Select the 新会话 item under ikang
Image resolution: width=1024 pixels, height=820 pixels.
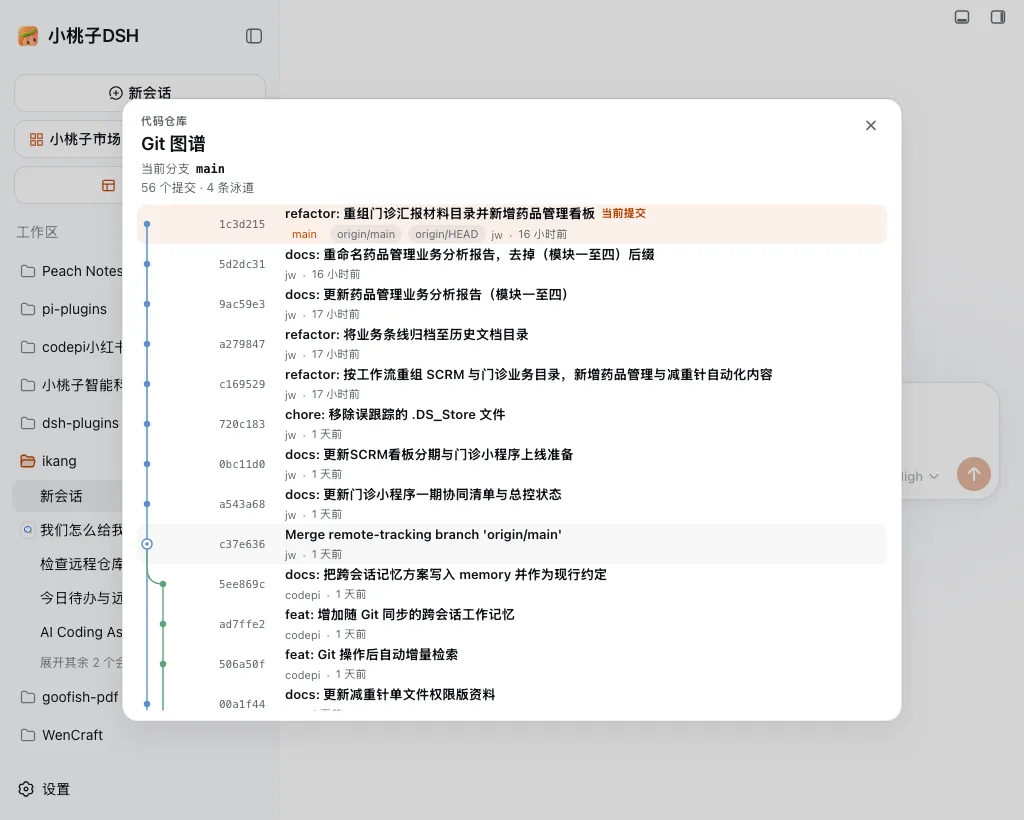click(68, 496)
